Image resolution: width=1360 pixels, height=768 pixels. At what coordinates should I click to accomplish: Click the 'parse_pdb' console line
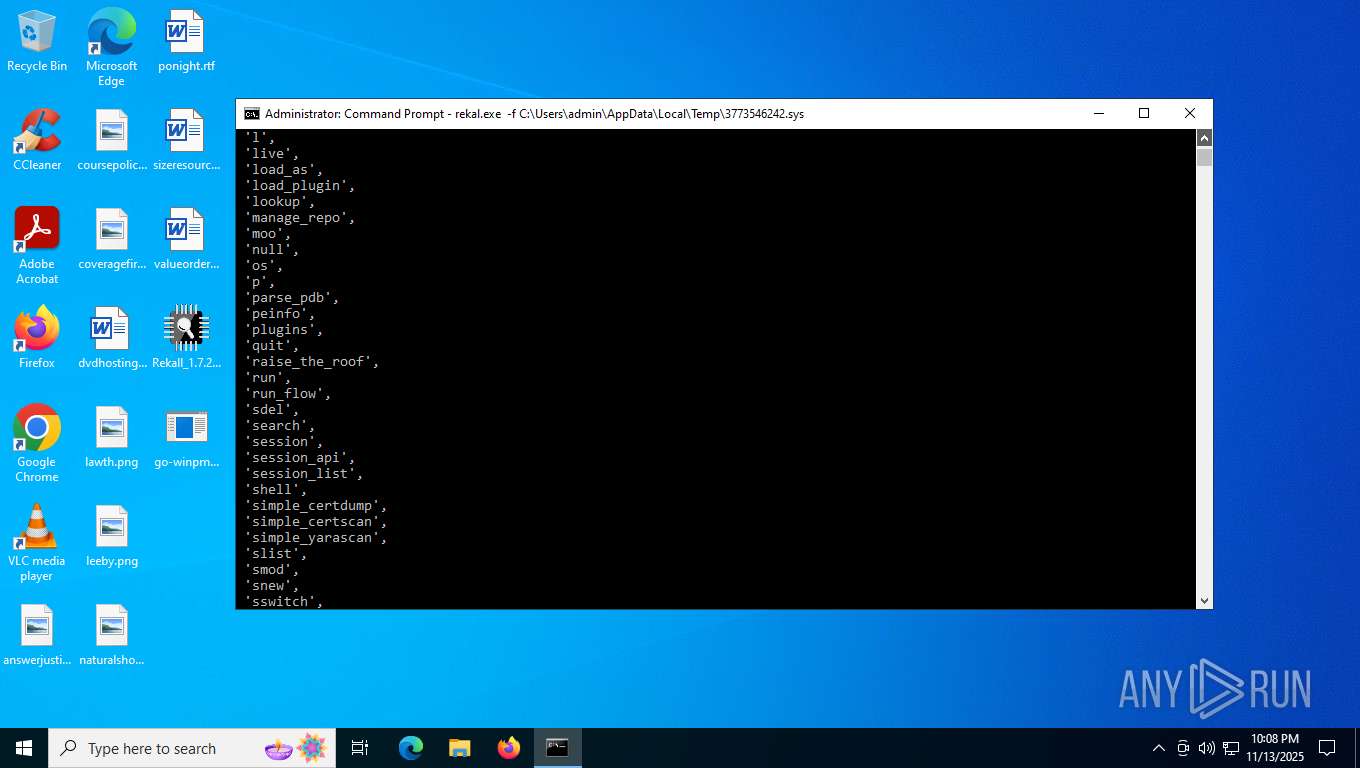(x=292, y=298)
